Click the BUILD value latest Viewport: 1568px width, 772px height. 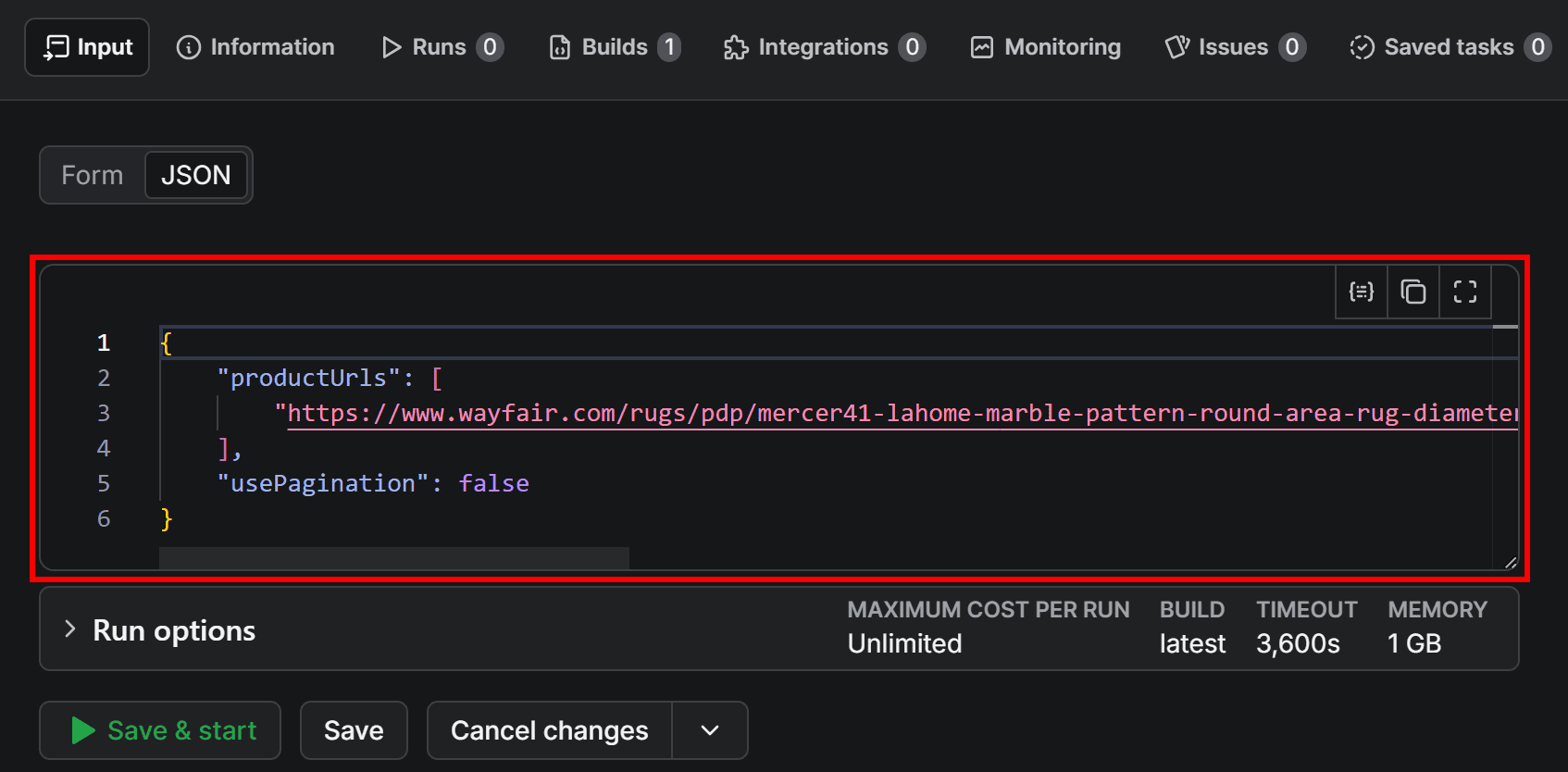(x=1192, y=643)
